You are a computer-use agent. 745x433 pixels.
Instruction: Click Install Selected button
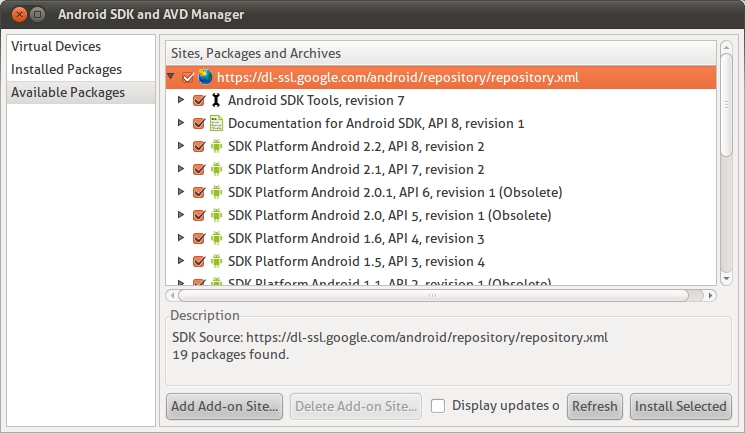click(x=680, y=406)
